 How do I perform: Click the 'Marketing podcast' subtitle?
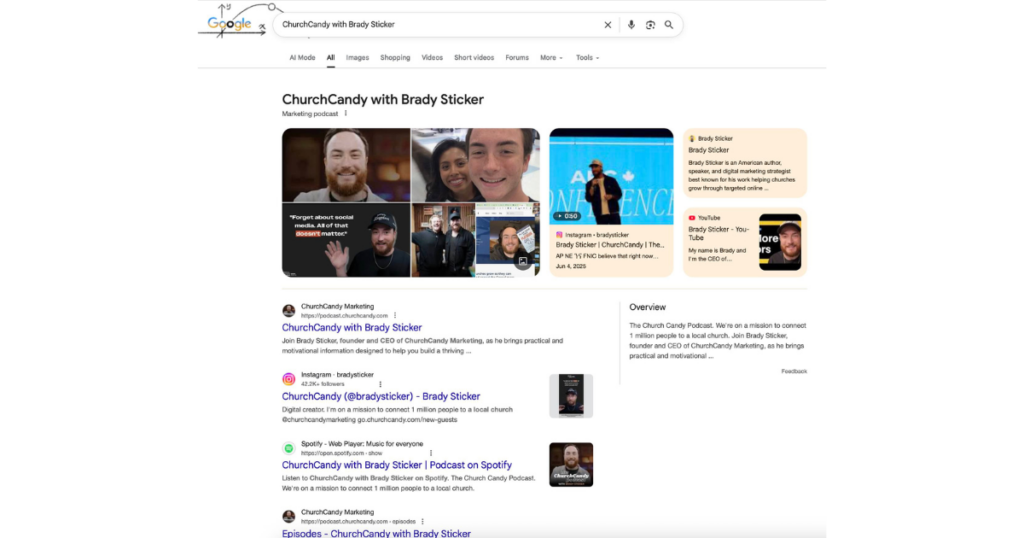point(310,114)
